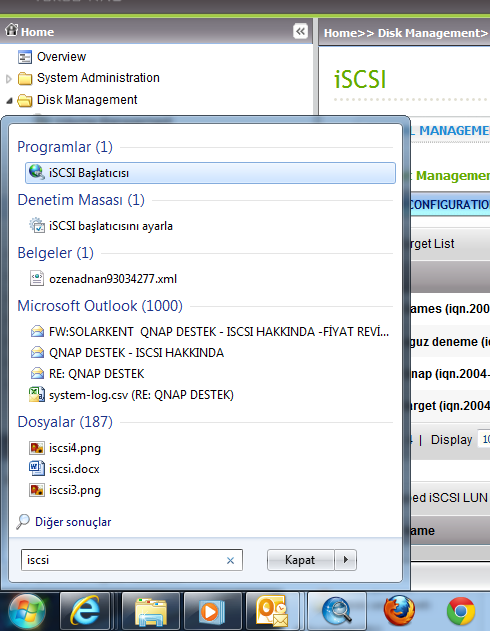490x633 pixels.
Task: Collapse the Disk Management tree folder
Action: [9, 101]
